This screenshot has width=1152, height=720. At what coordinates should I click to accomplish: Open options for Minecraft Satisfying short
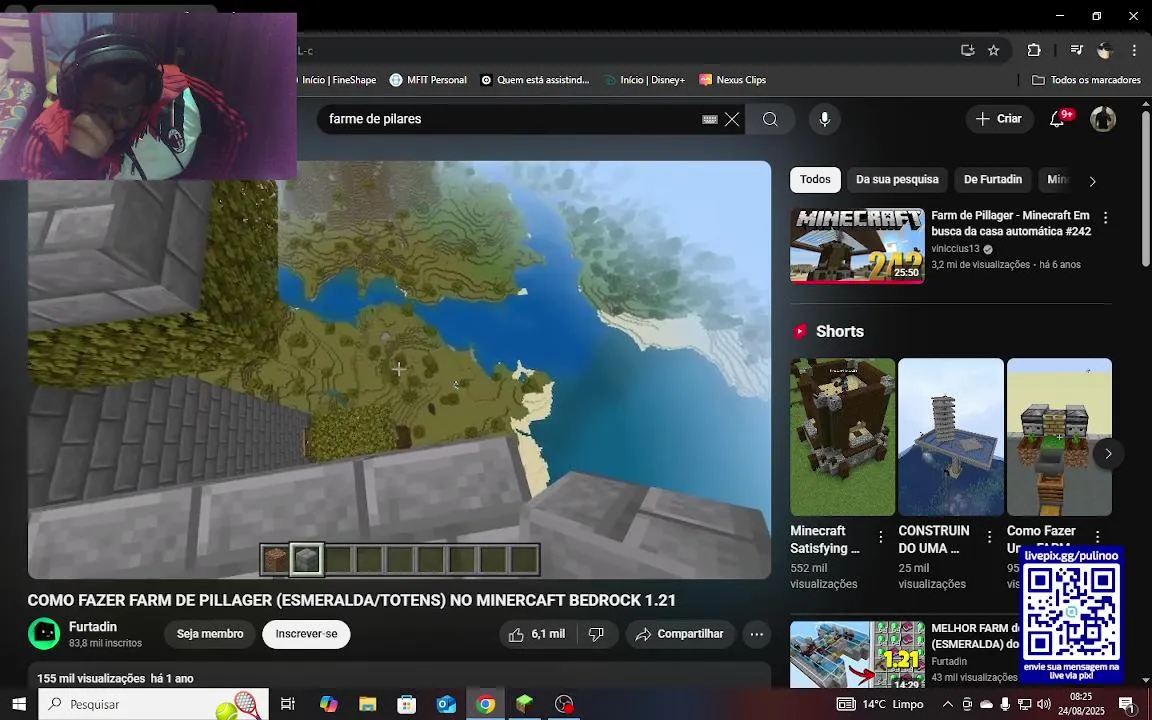881,537
